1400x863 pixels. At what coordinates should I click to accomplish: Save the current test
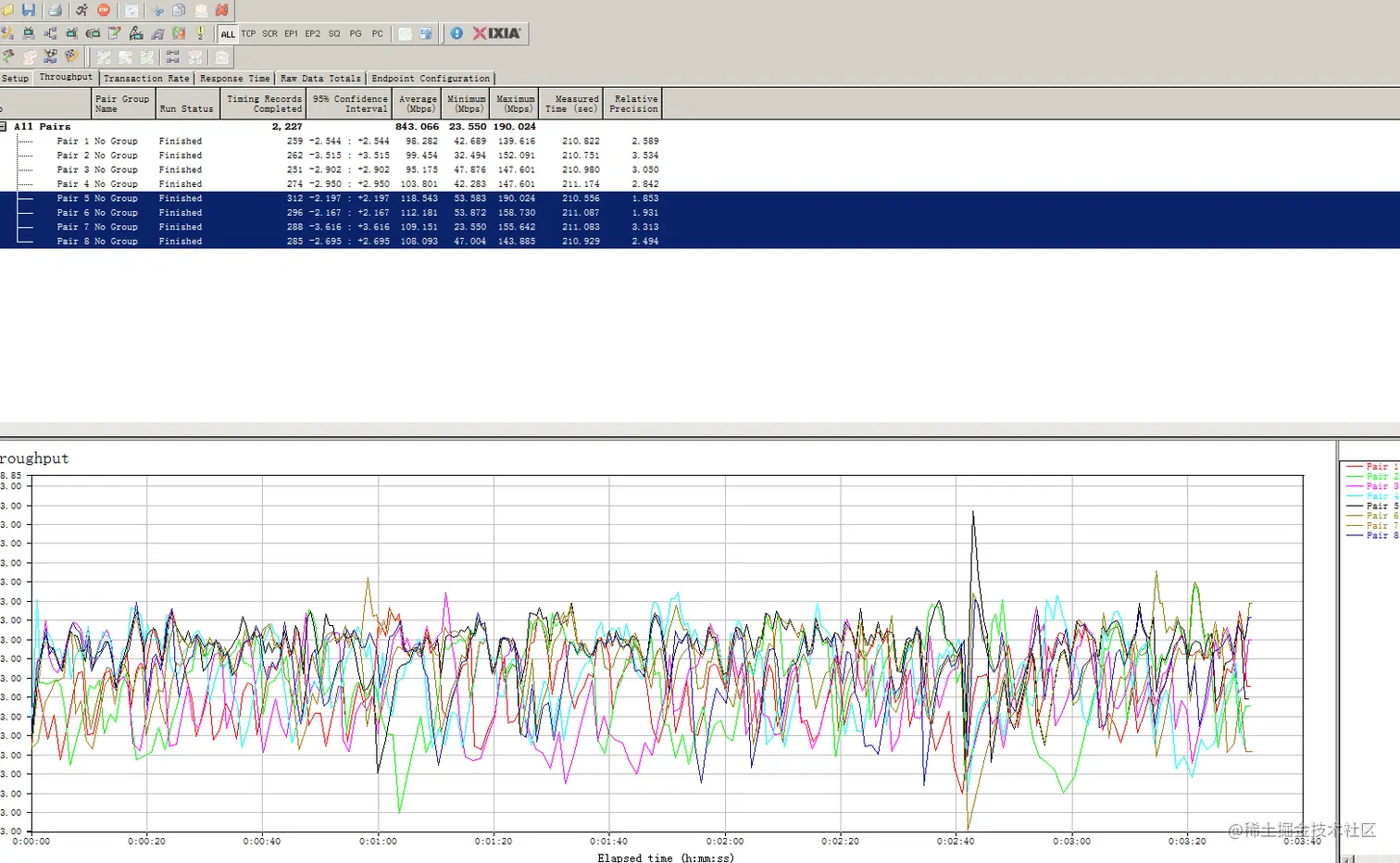(29, 9)
